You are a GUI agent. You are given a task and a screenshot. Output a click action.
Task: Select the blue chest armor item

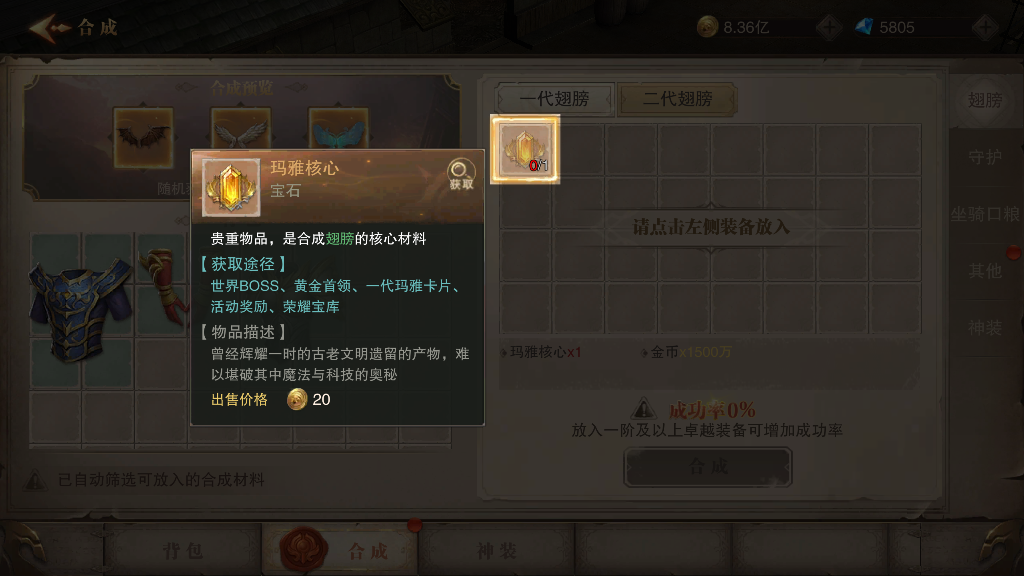coord(81,308)
